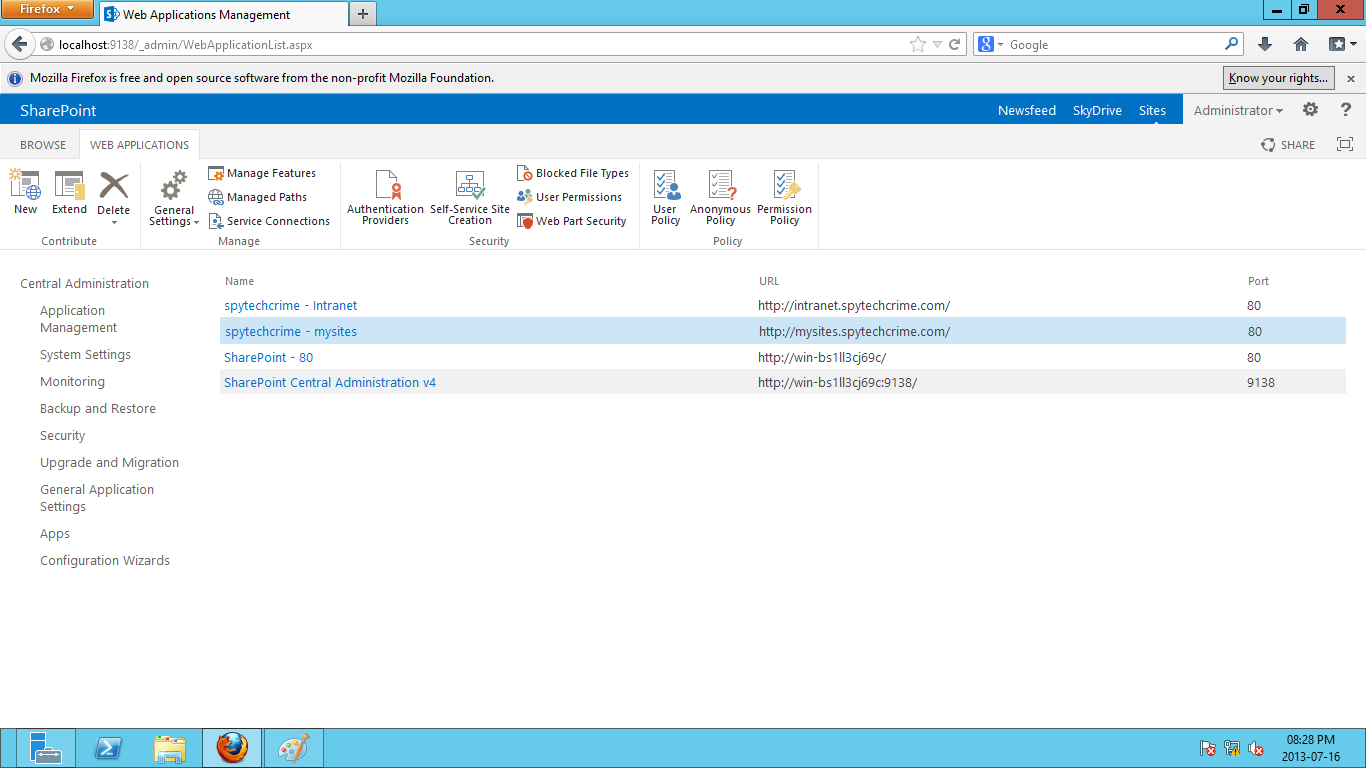Expand the General Settings dropdown arrow
The image size is (1366, 768).
pos(196,222)
